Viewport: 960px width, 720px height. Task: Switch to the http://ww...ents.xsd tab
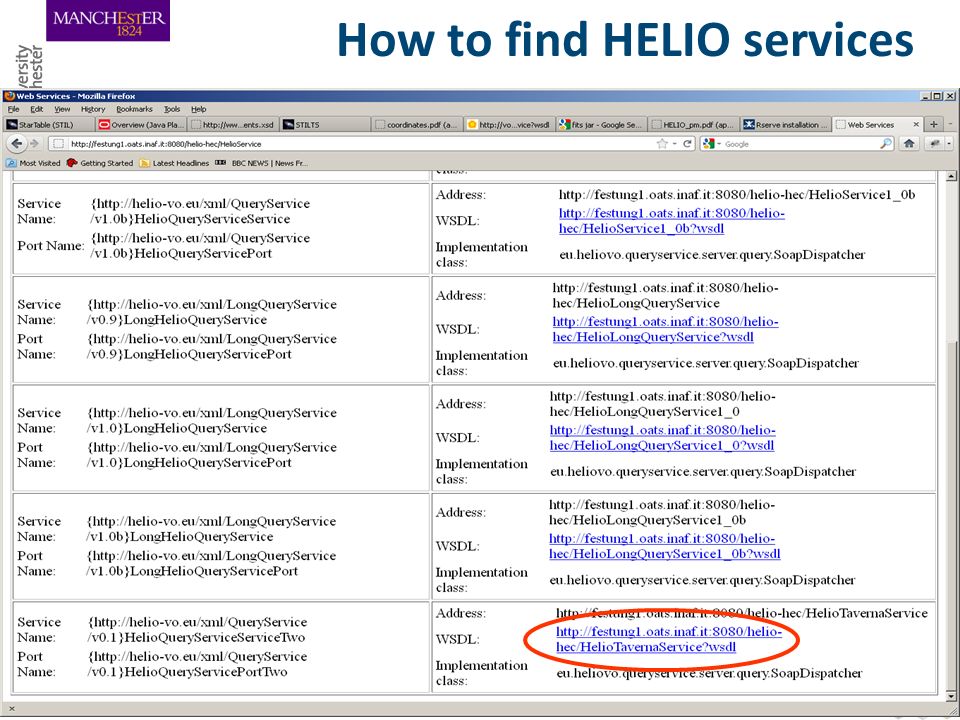click(x=233, y=124)
